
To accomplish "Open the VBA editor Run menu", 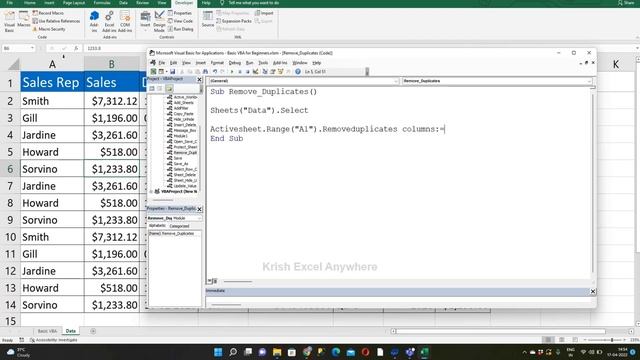I will tap(249, 63).
